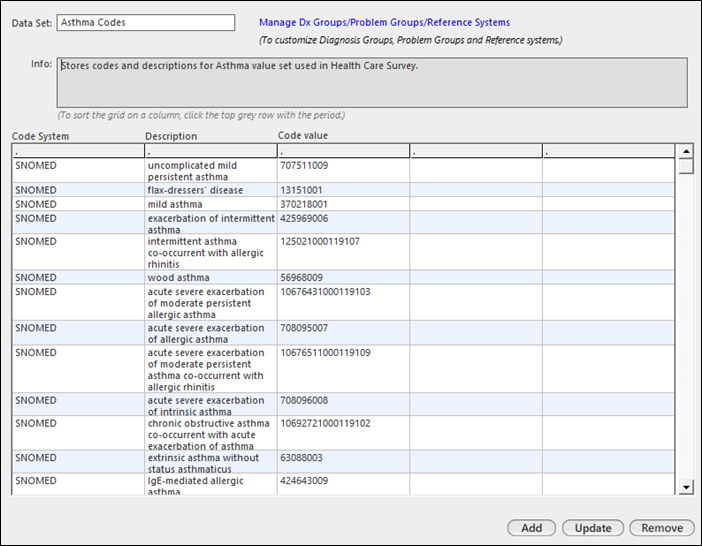Click the Remove button
The width and height of the screenshot is (702, 546).
(x=662, y=528)
